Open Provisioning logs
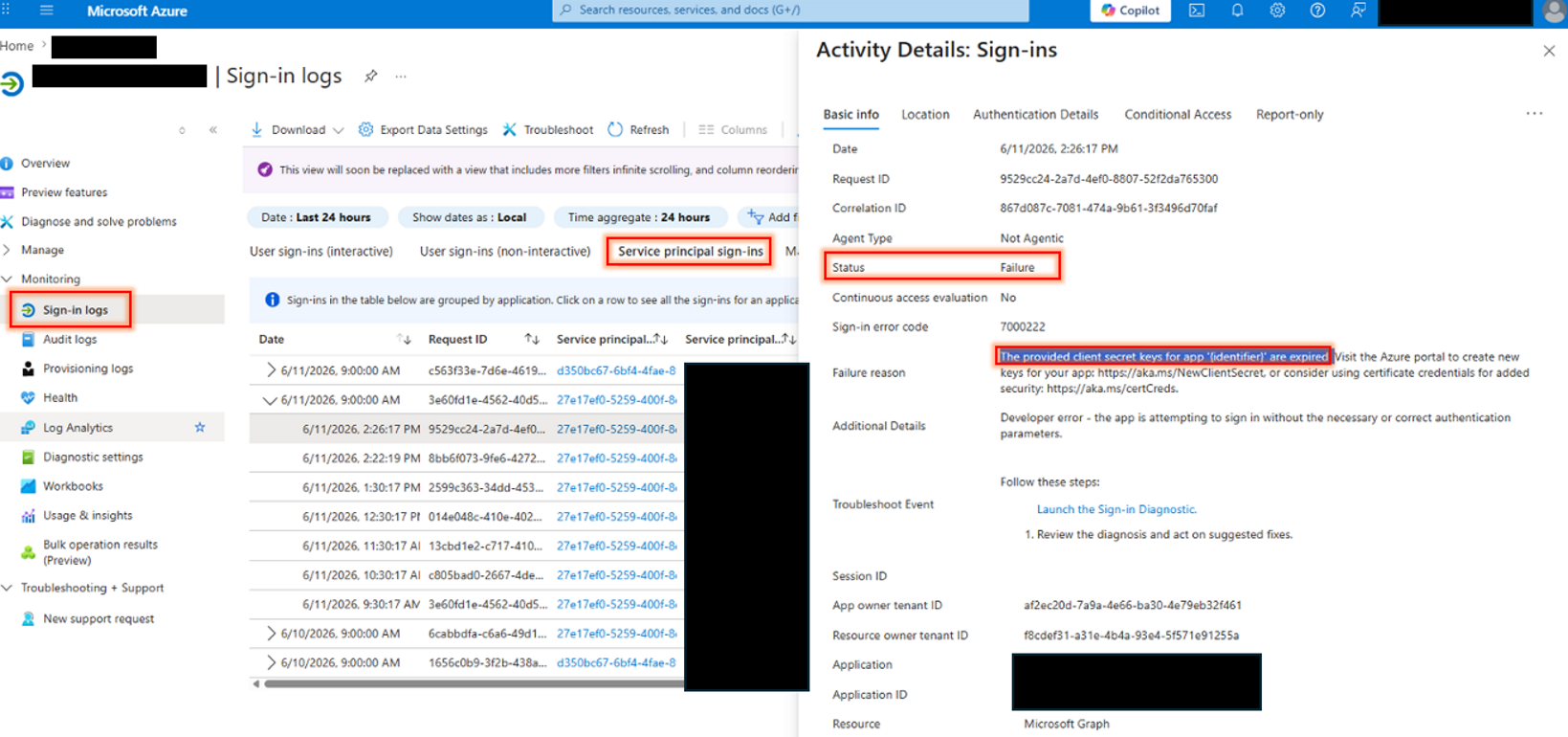This screenshot has height=737, width=1568. point(88,368)
